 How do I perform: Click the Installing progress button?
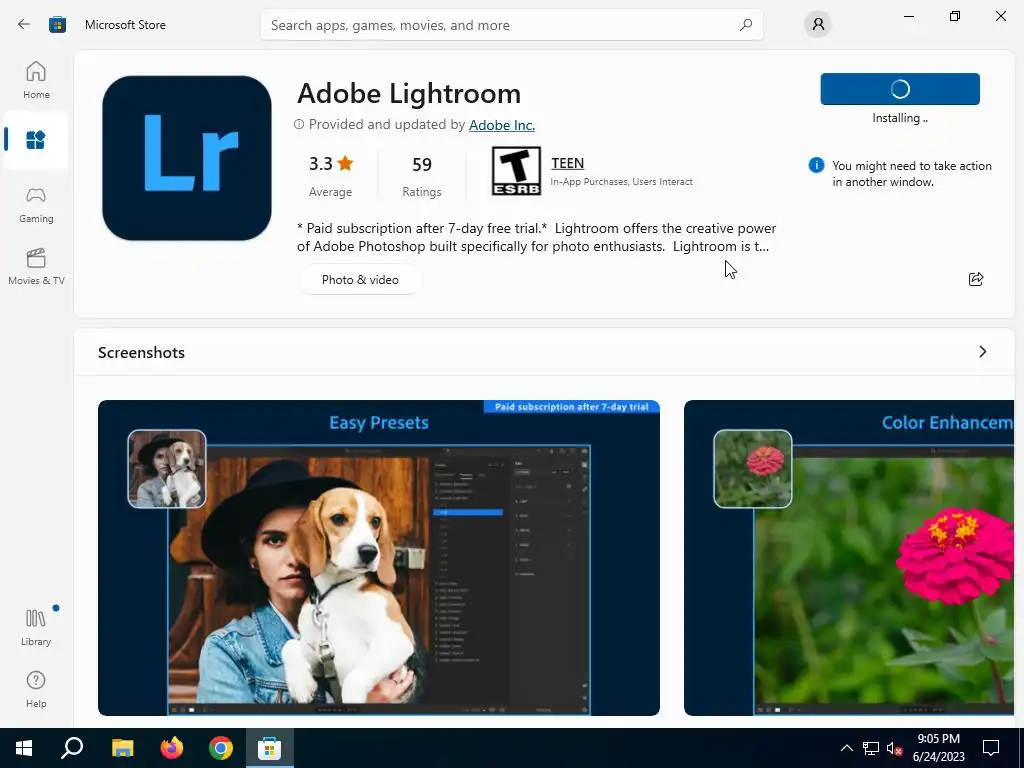pos(900,89)
